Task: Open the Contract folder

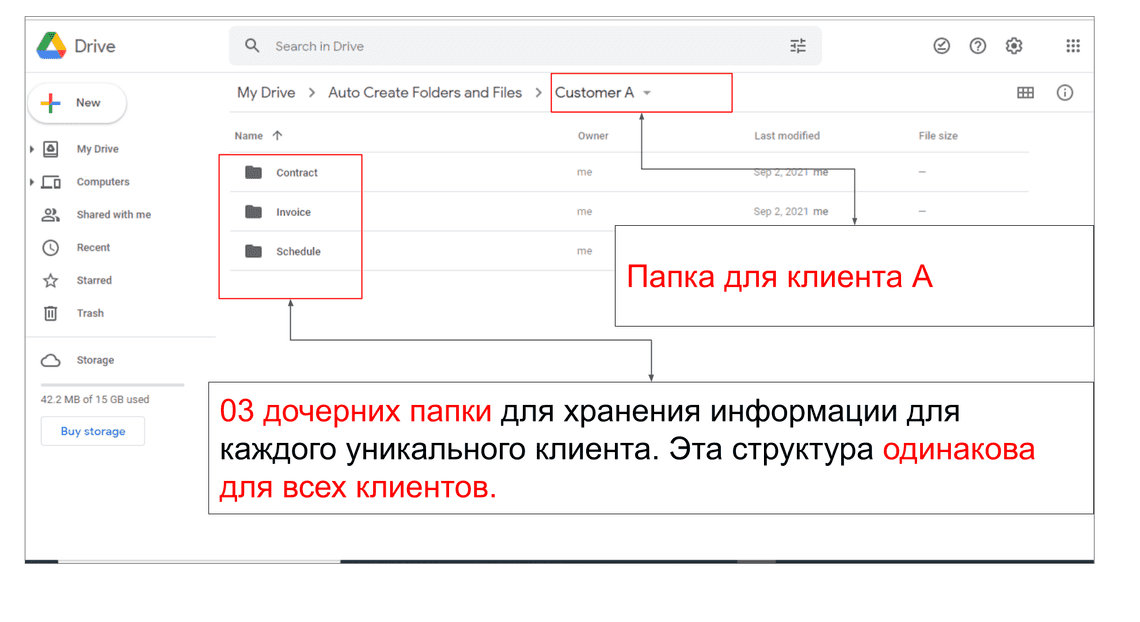Action: click(296, 173)
